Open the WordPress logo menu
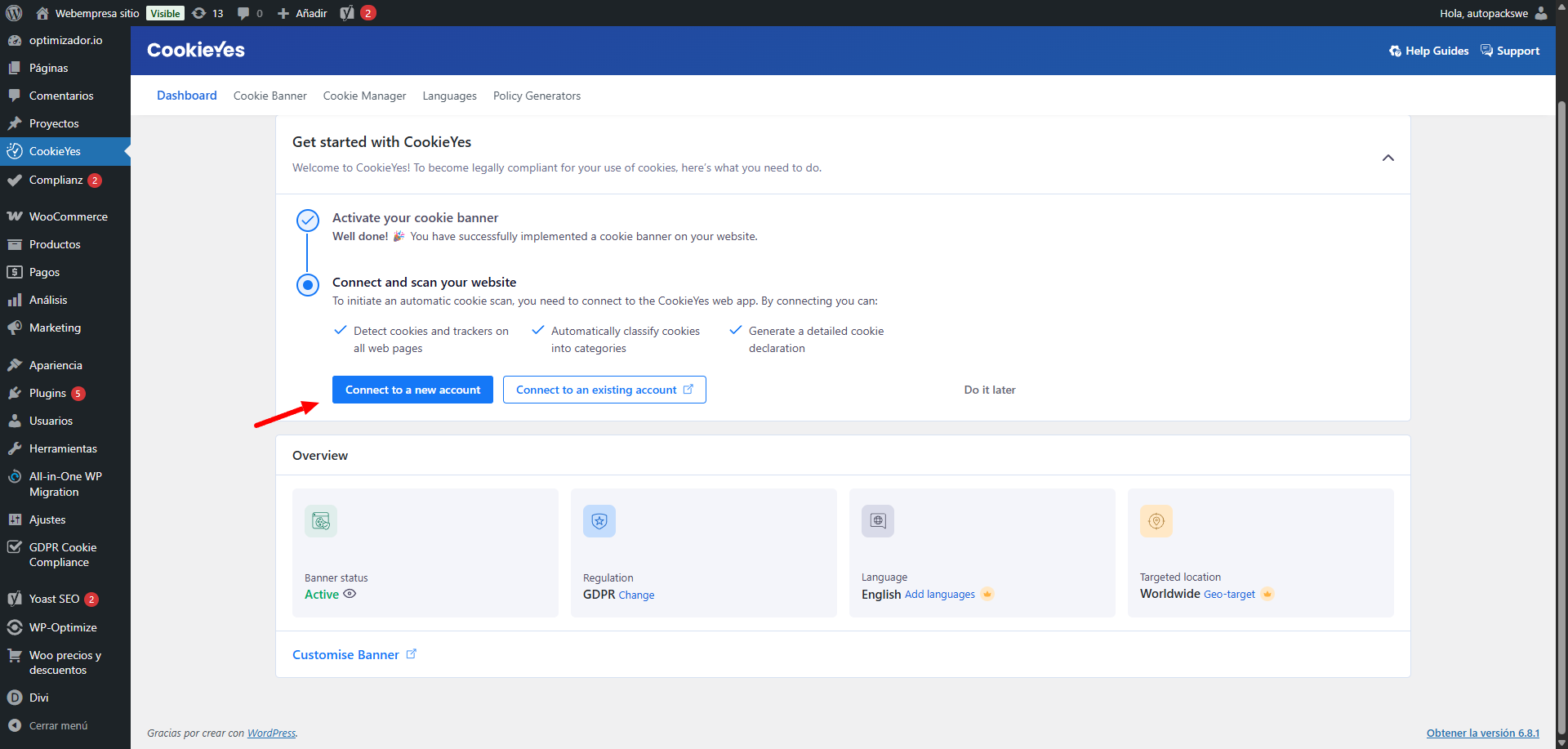1568x749 pixels. tap(14, 13)
